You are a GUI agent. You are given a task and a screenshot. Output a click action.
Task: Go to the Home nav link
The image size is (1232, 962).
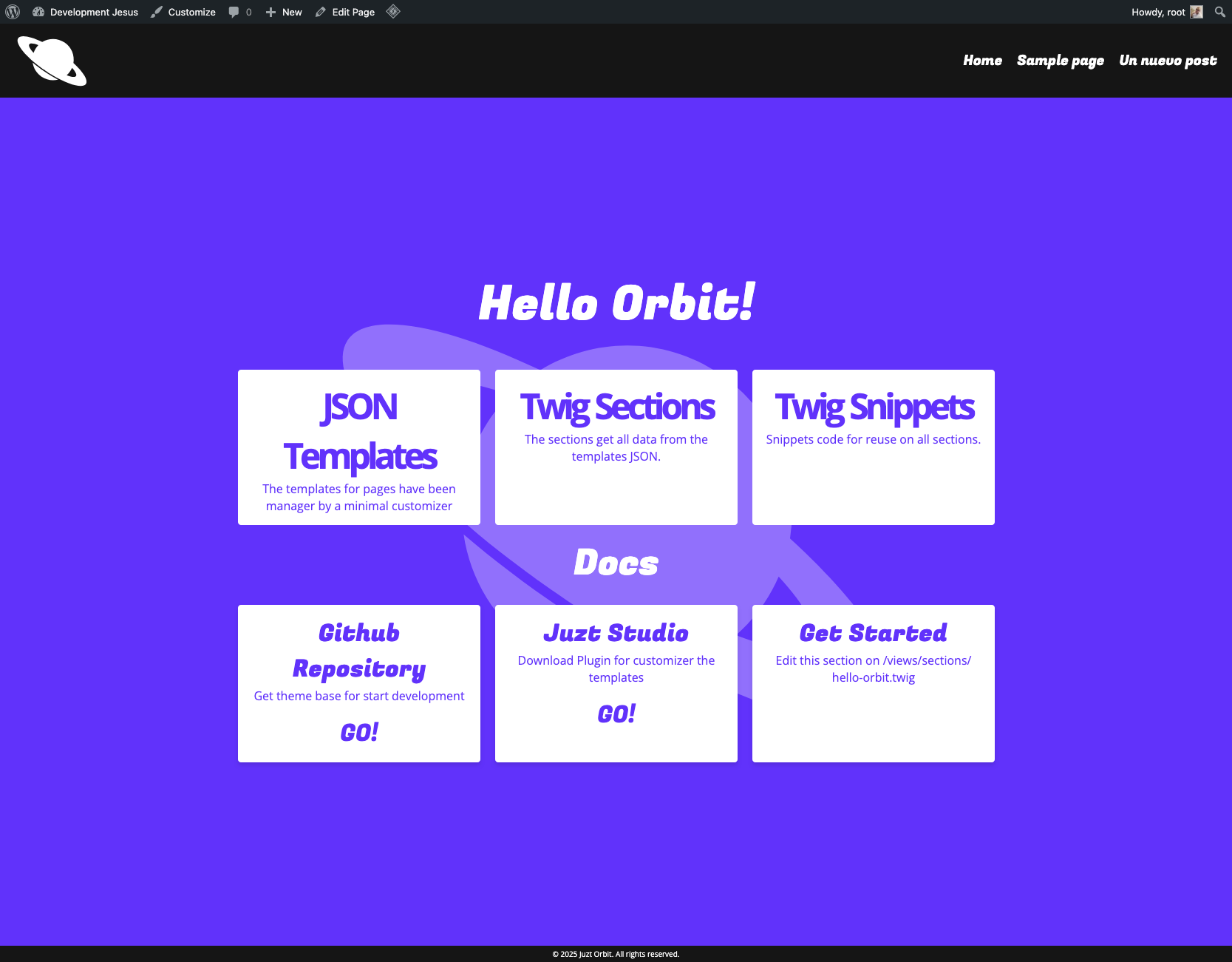click(982, 61)
